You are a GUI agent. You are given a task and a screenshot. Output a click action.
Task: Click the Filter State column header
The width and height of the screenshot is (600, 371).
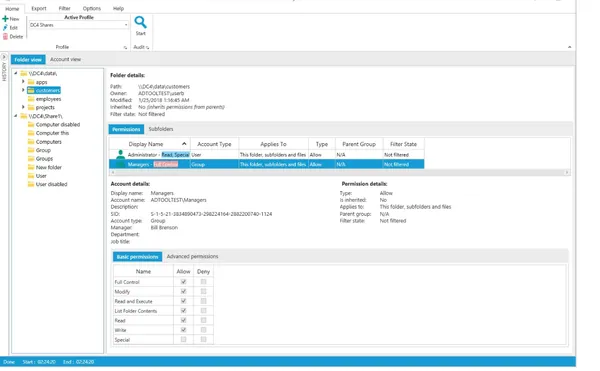403,144
